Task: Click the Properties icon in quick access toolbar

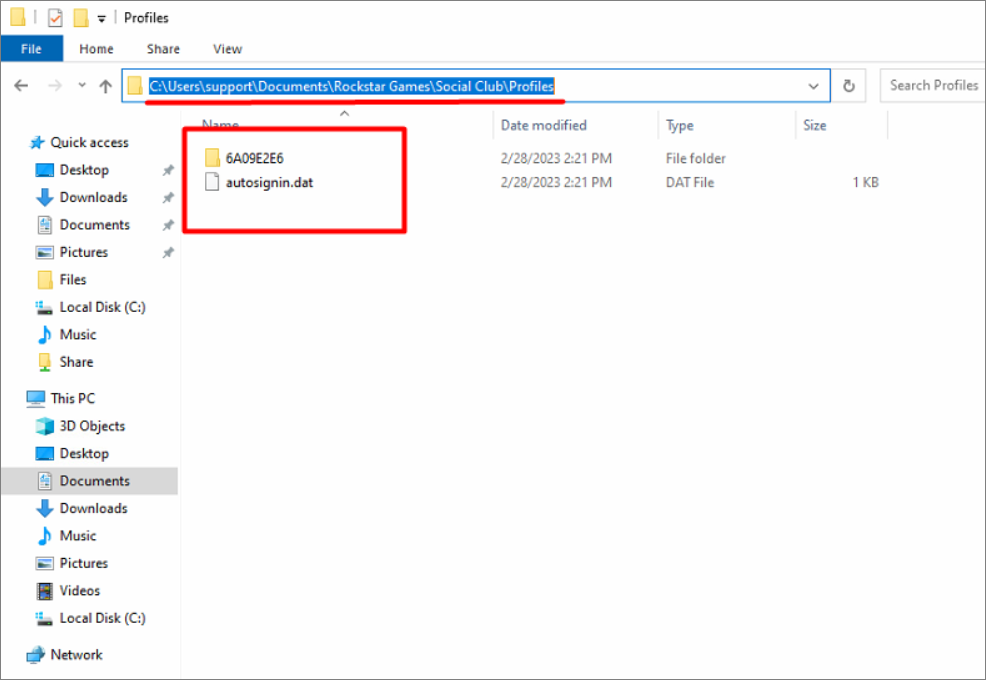Action: pyautogui.click(x=56, y=18)
